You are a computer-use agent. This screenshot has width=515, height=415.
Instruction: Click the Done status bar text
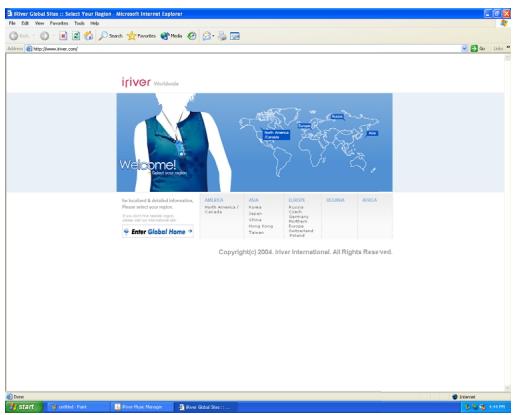19,397
